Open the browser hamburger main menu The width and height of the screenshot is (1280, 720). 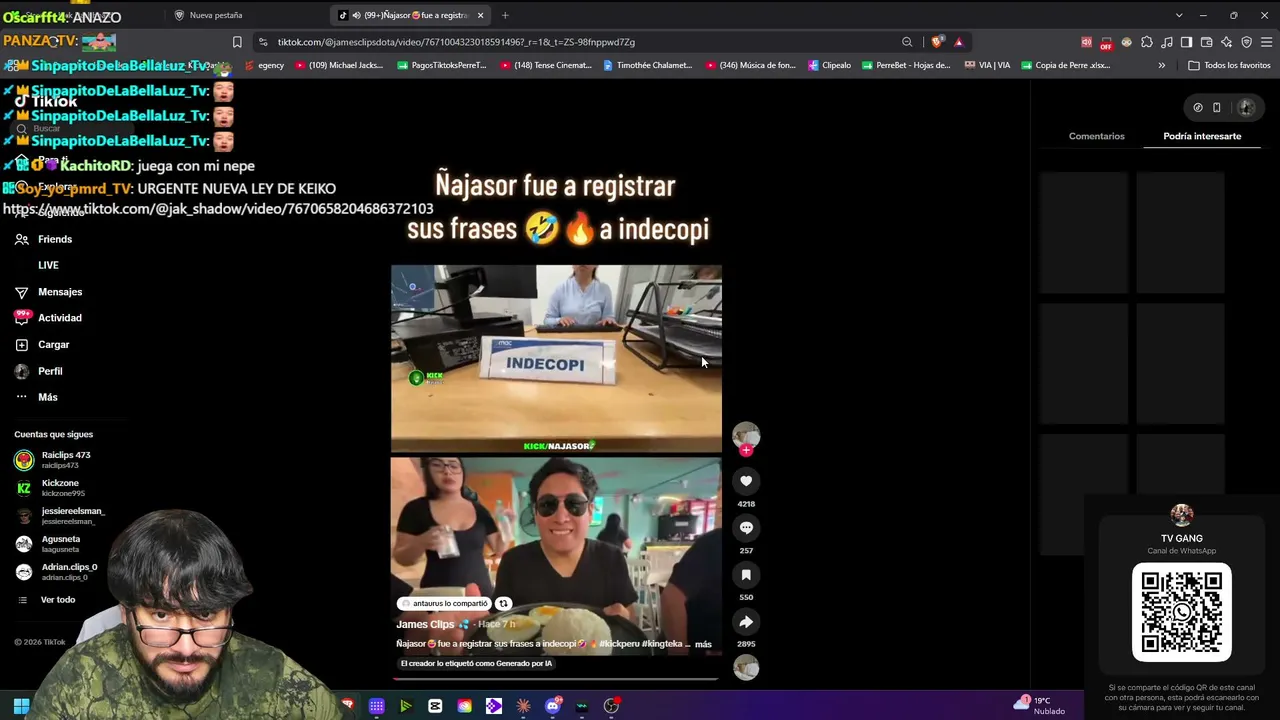point(1266,42)
